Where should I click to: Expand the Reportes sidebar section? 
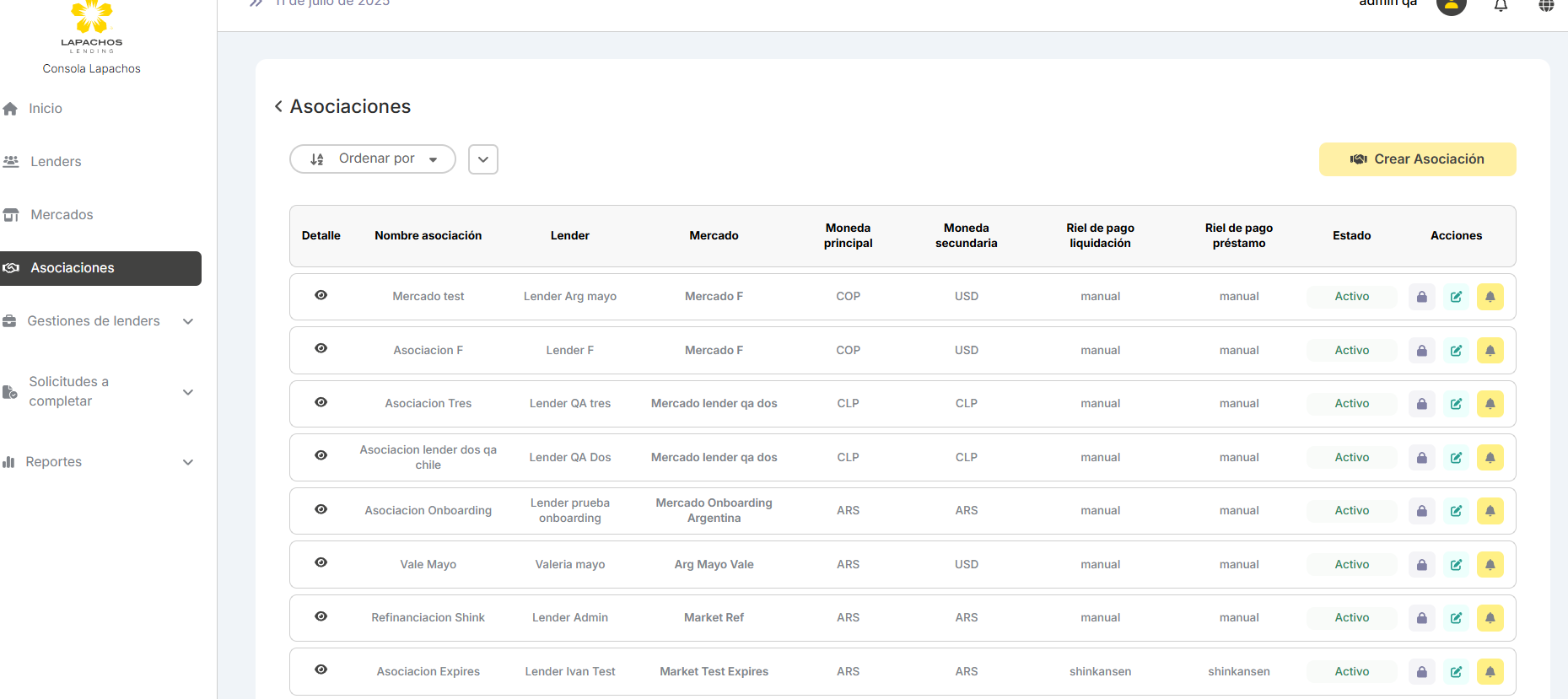click(x=188, y=462)
